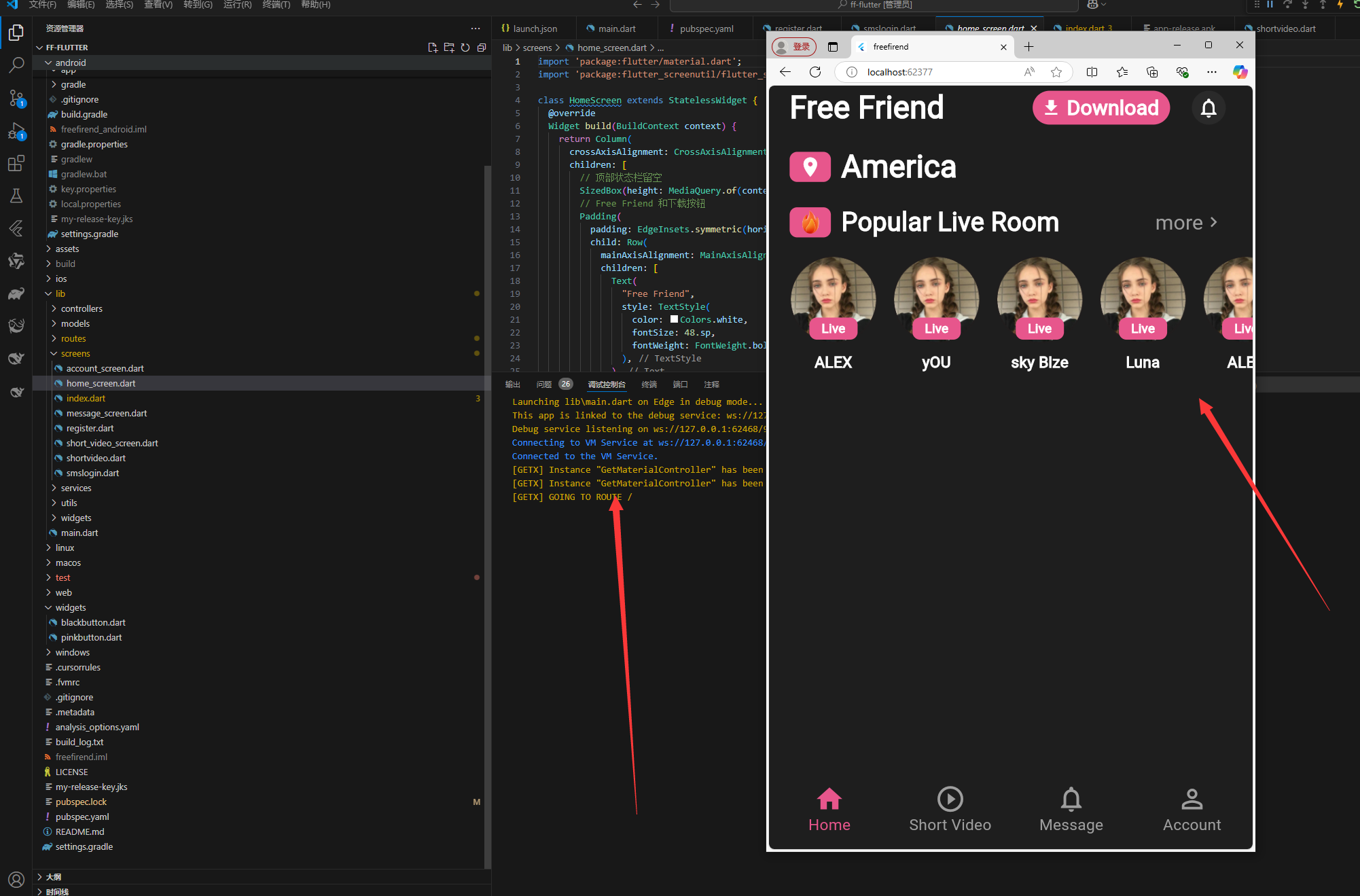
Task: Select Home bottom navigation tab
Action: coord(829,809)
